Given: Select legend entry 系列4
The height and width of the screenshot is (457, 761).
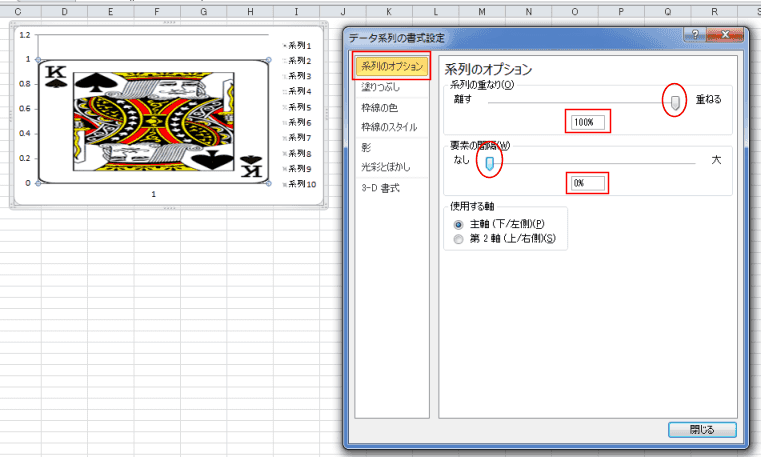Looking at the screenshot, I should [297, 91].
